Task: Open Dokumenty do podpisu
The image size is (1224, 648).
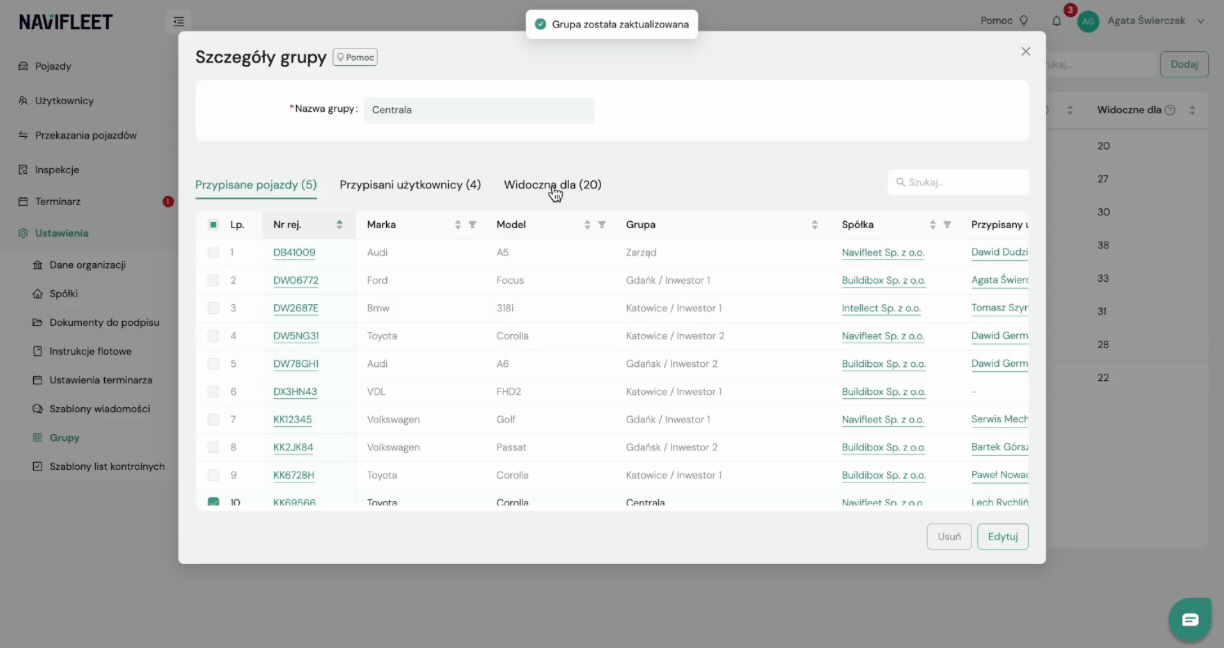Action: coord(104,323)
